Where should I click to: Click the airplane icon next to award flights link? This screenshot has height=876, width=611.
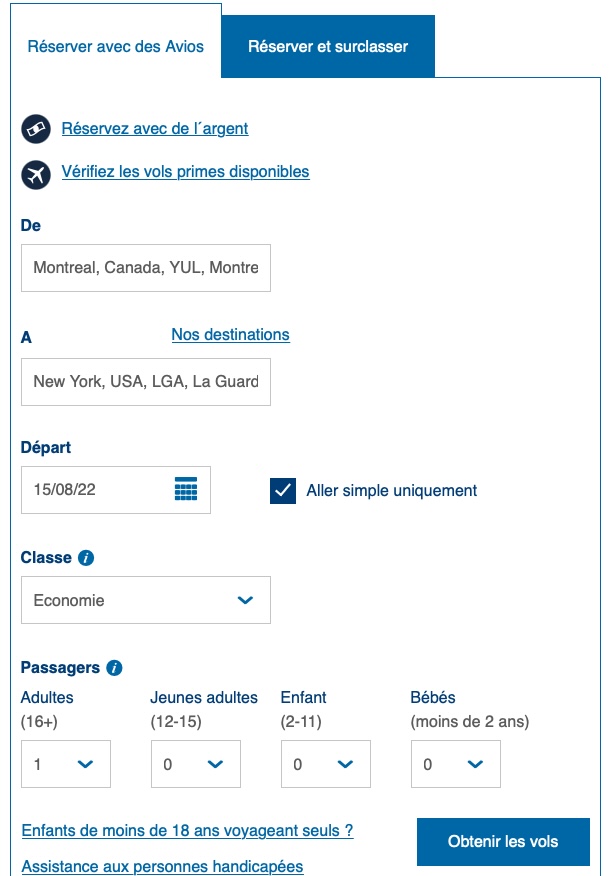(x=36, y=173)
